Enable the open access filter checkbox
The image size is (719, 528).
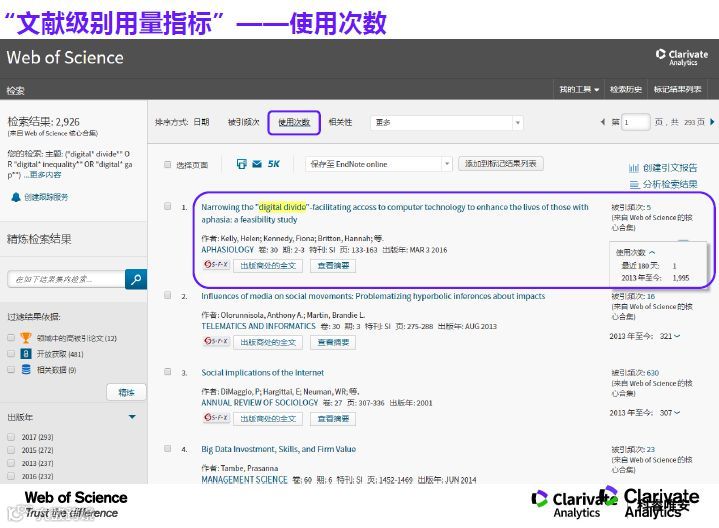[11, 354]
